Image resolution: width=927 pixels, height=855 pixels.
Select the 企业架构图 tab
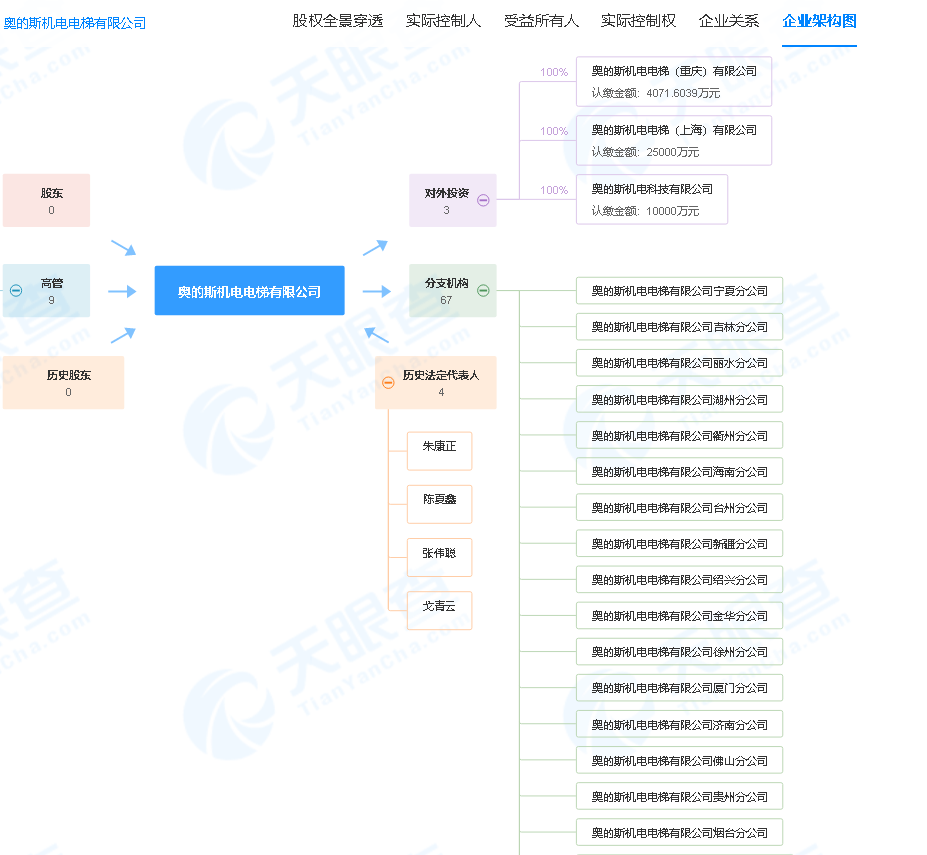pos(819,21)
